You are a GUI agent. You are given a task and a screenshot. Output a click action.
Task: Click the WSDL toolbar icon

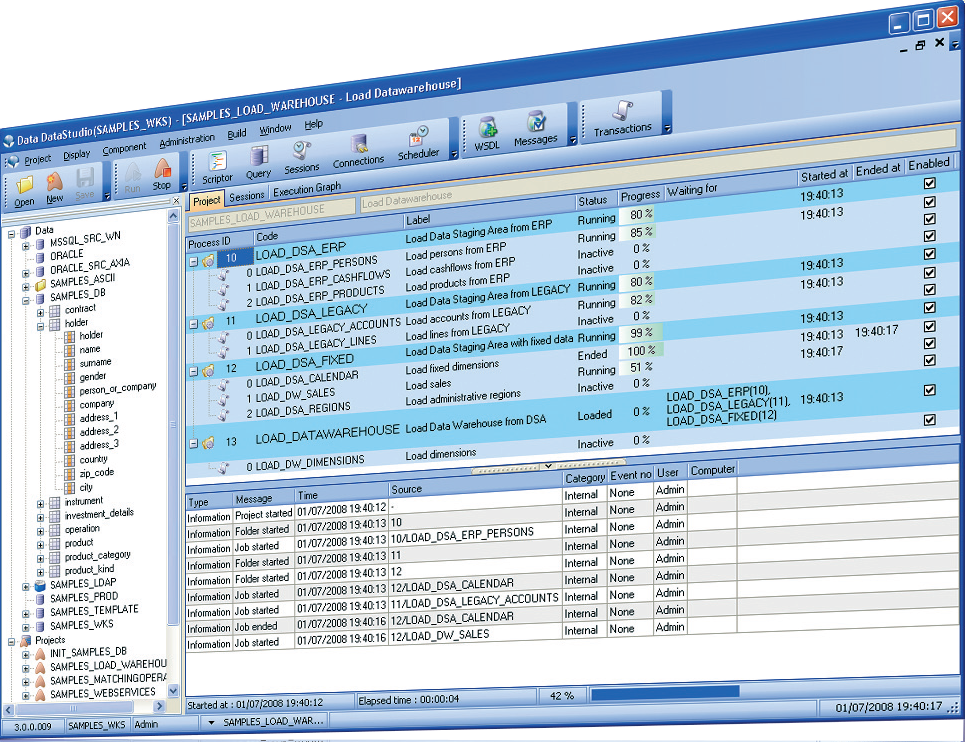[488, 132]
